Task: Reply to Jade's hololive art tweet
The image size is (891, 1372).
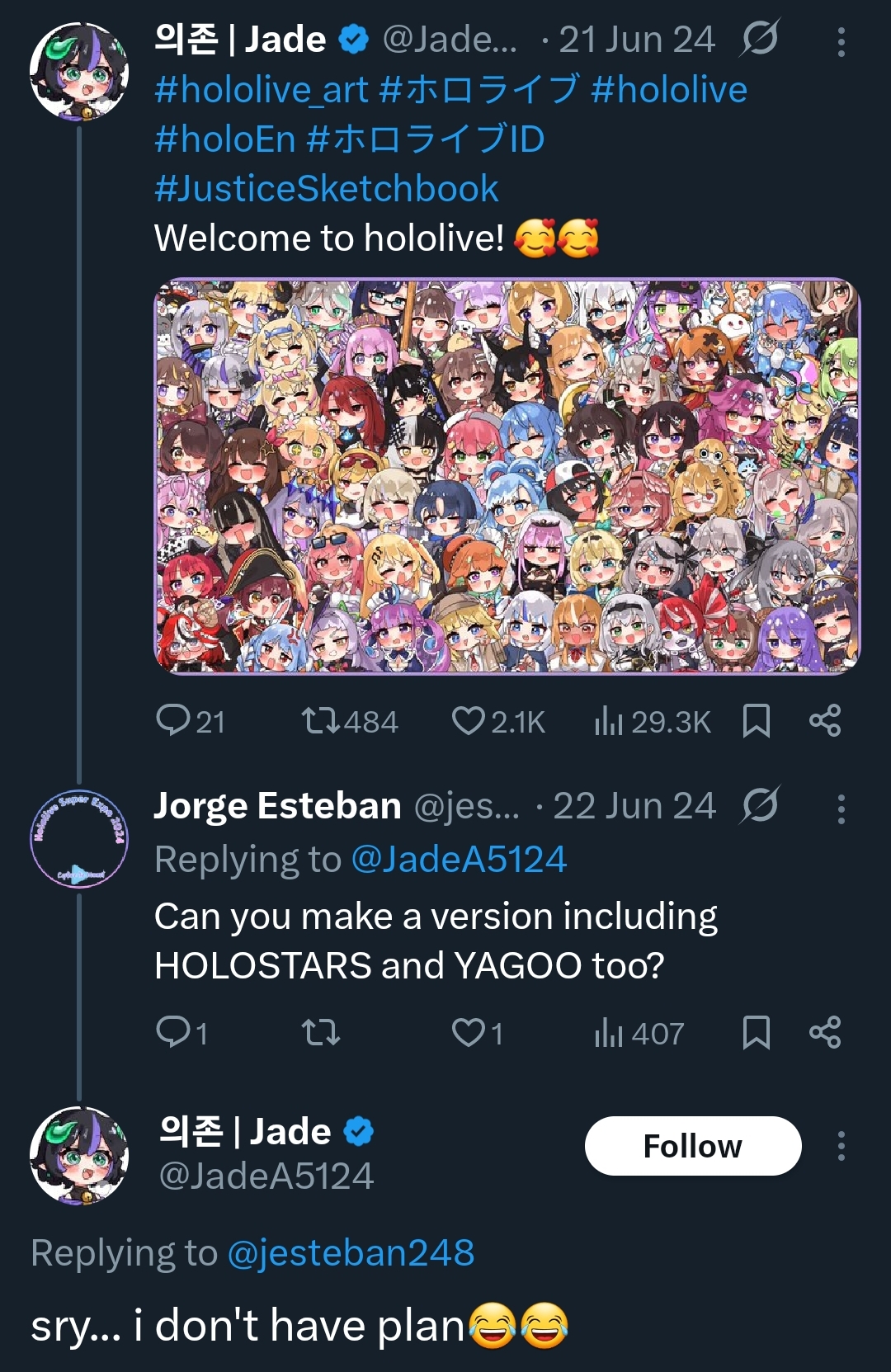Action: [x=173, y=720]
